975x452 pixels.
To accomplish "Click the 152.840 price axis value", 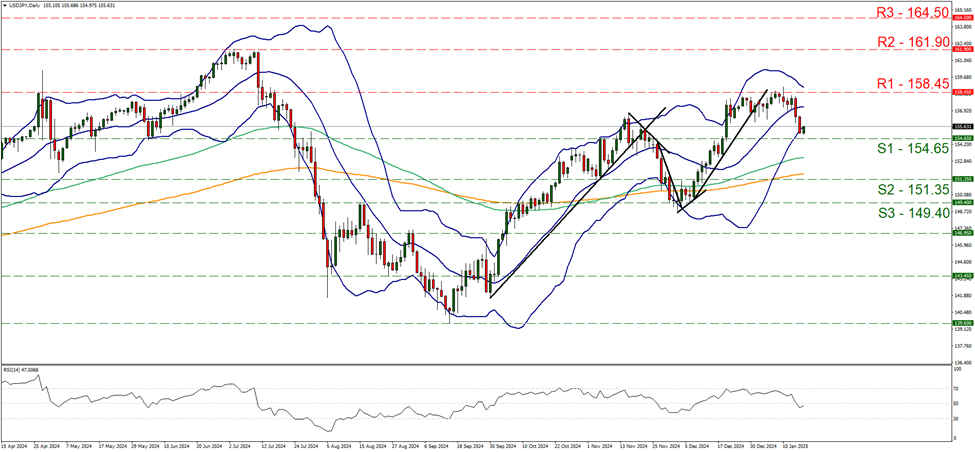I will pos(962,160).
